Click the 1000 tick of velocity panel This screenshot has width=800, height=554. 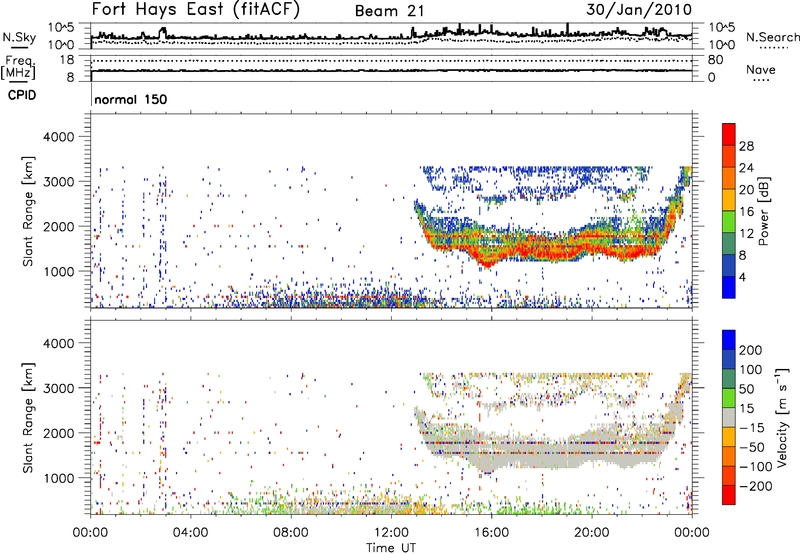point(58,478)
